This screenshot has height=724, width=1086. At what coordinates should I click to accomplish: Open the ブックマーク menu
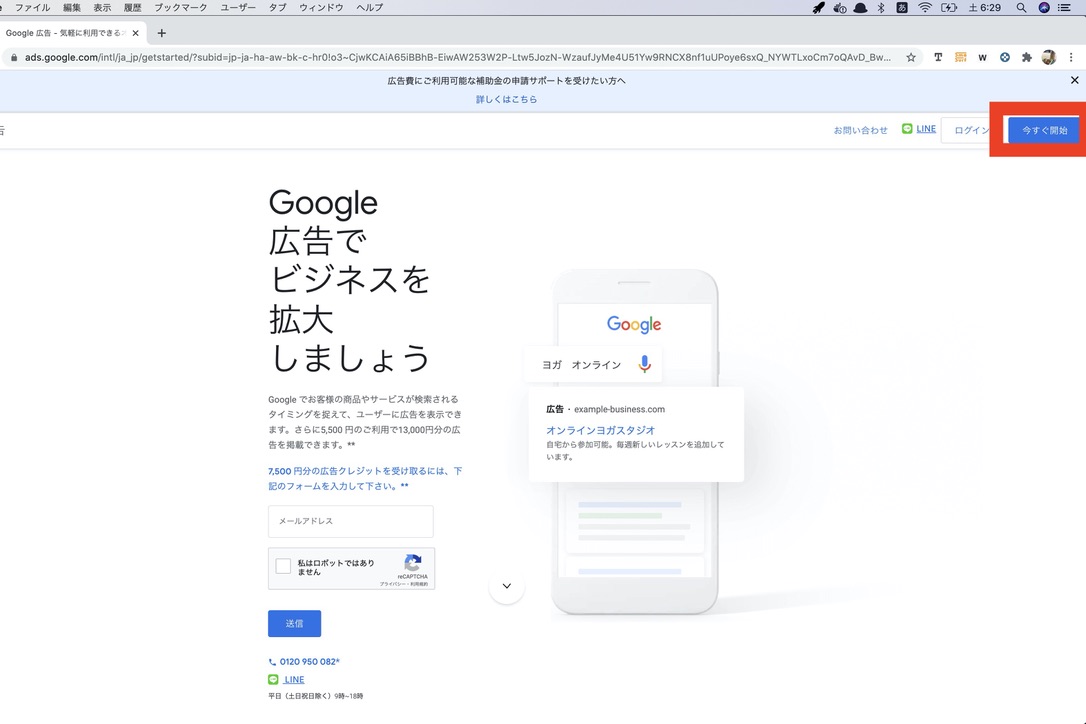point(180,8)
